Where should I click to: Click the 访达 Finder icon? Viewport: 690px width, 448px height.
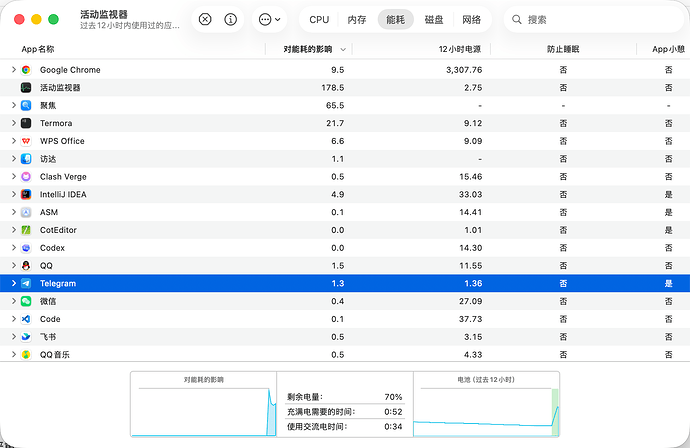[x=26, y=159]
